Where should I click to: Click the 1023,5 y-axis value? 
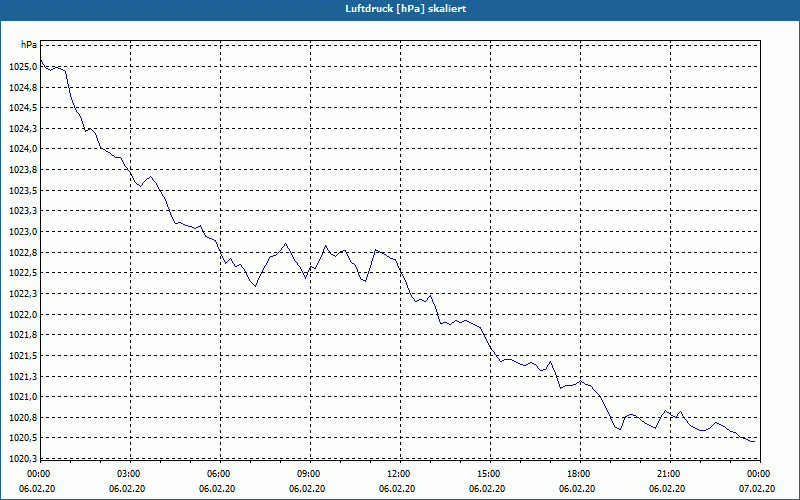(23, 190)
